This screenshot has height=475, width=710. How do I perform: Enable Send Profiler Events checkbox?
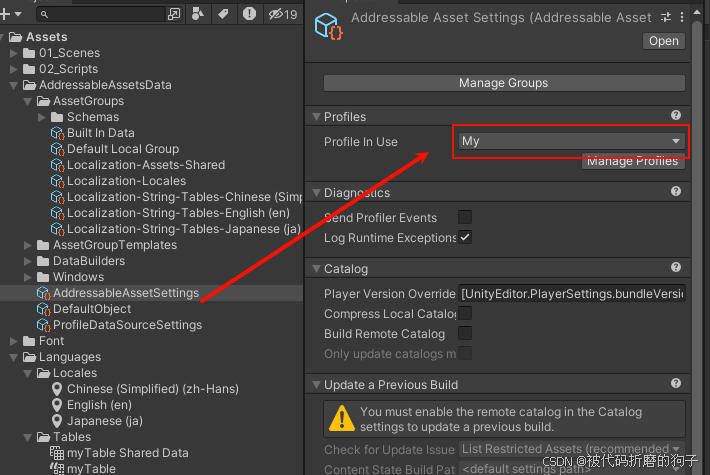click(465, 217)
